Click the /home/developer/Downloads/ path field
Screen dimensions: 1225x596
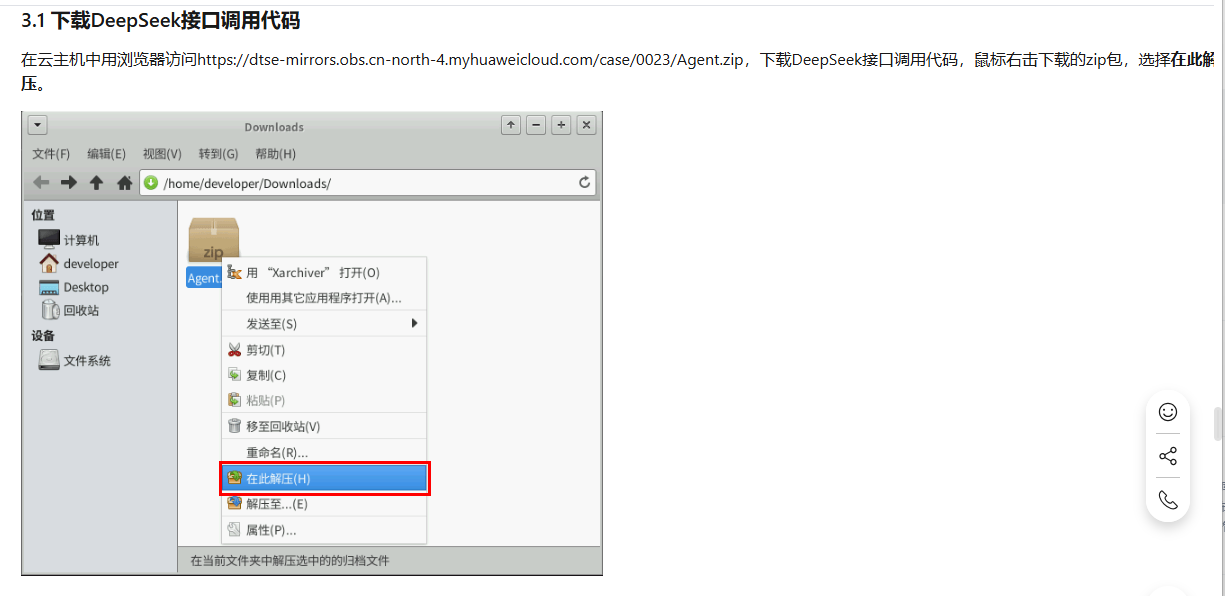pos(367,183)
